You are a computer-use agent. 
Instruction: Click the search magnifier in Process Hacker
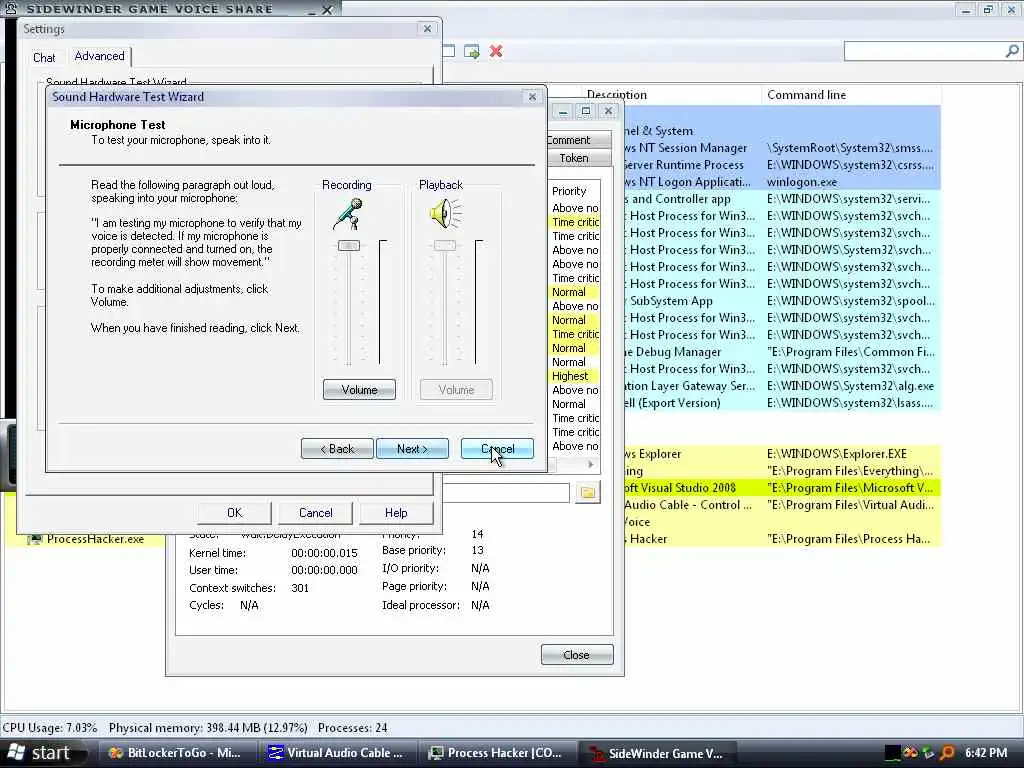tap(1012, 51)
